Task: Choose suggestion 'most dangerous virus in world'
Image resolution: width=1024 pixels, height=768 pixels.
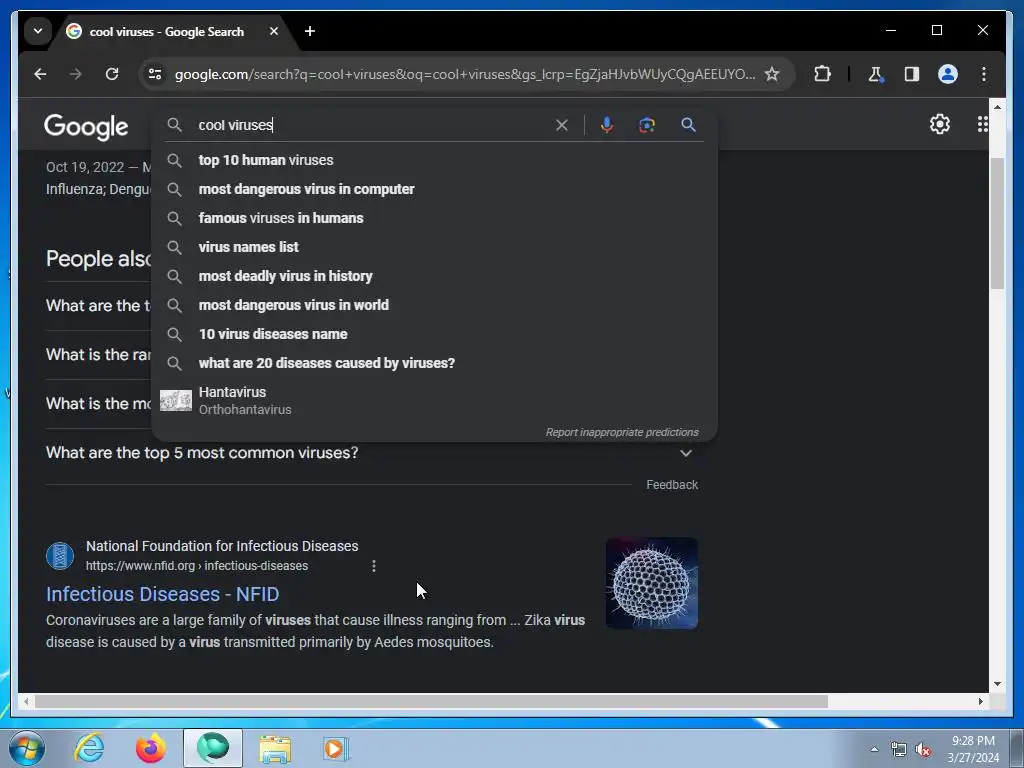Action: pos(434,305)
